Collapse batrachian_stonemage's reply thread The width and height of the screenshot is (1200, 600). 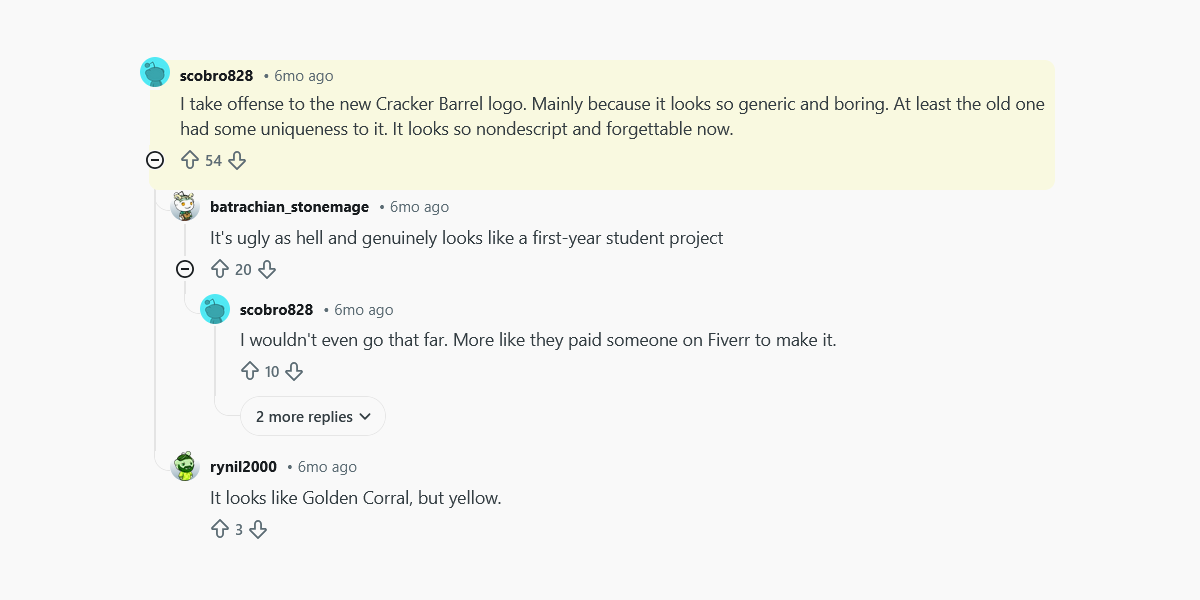click(x=185, y=268)
